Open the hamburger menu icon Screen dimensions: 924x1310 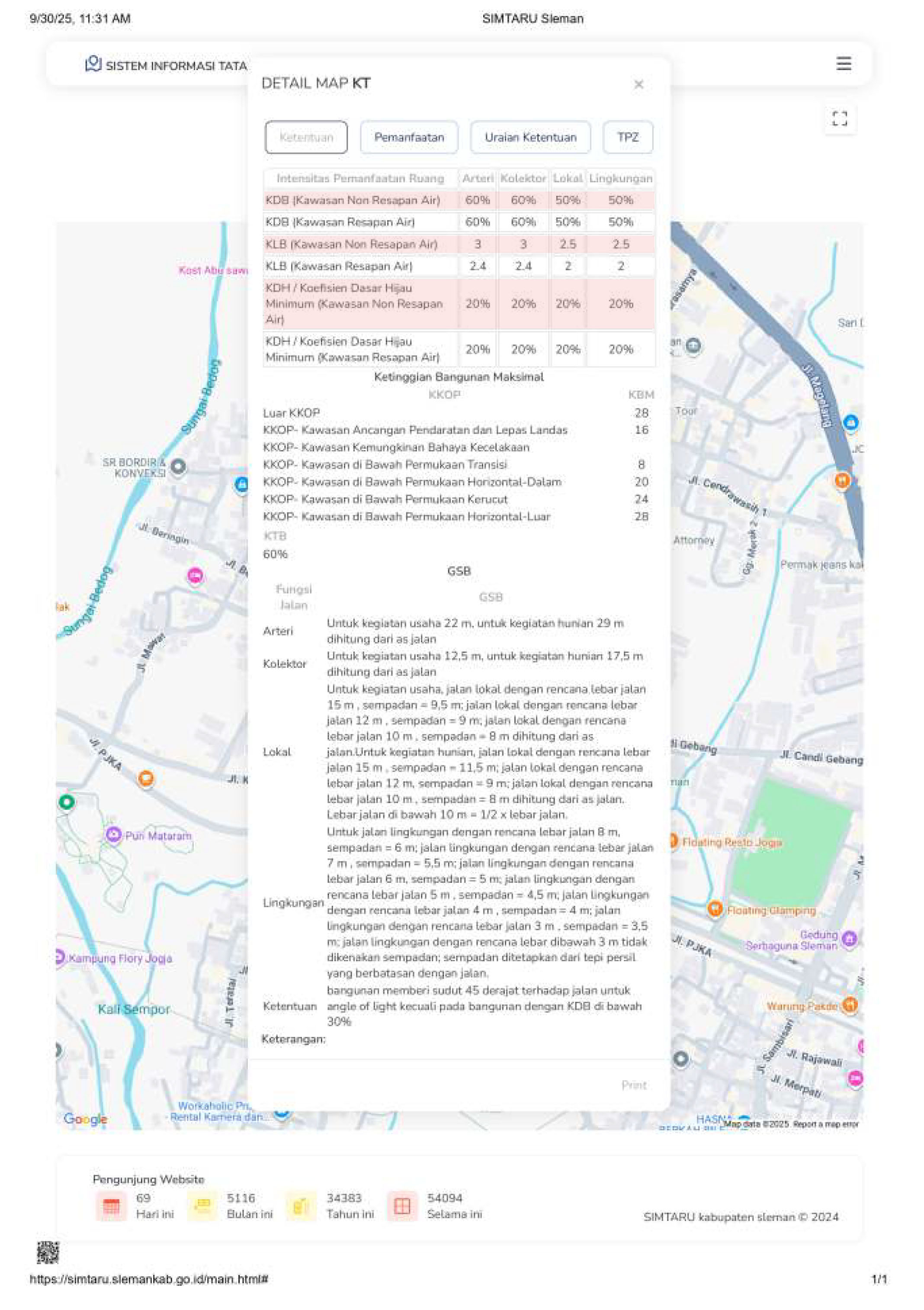pyautogui.click(x=844, y=63)
